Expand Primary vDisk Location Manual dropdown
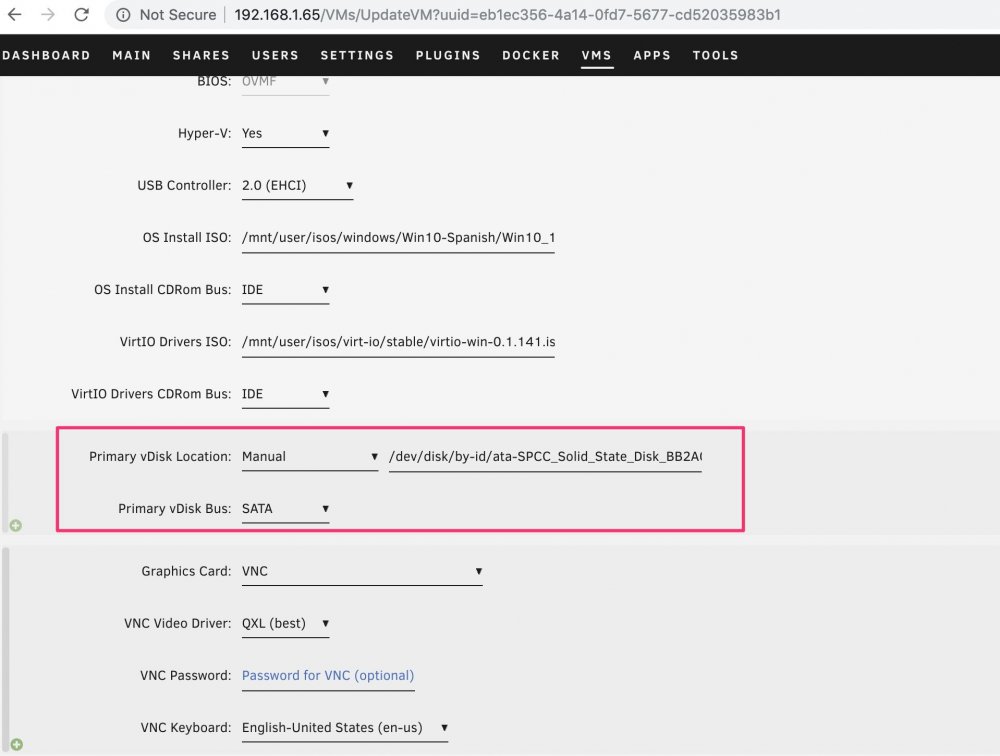The height and width of the screenshot is (756, 1000). point(310,457)
